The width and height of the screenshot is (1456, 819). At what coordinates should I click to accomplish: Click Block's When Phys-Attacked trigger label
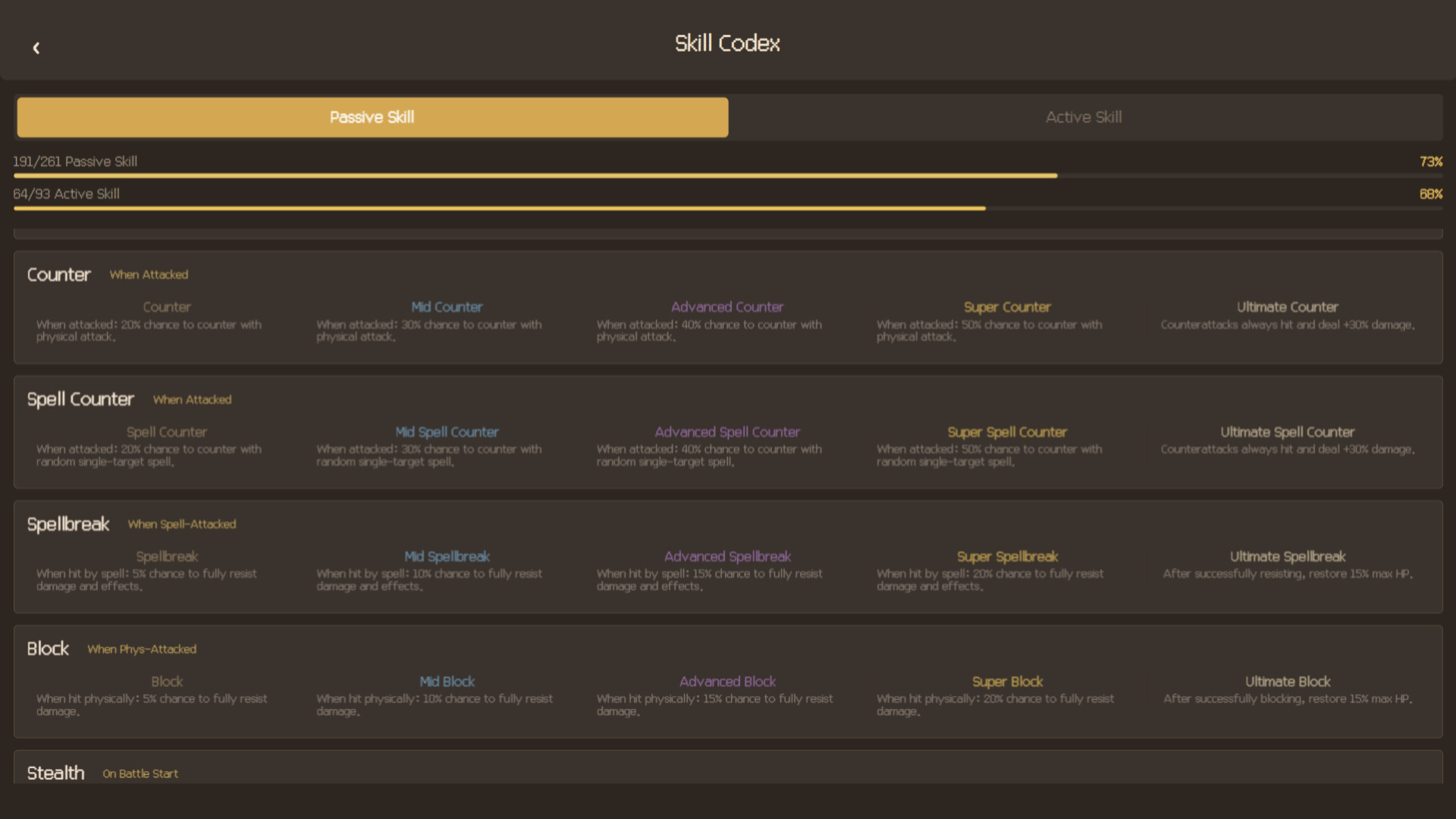pos(142,649)
